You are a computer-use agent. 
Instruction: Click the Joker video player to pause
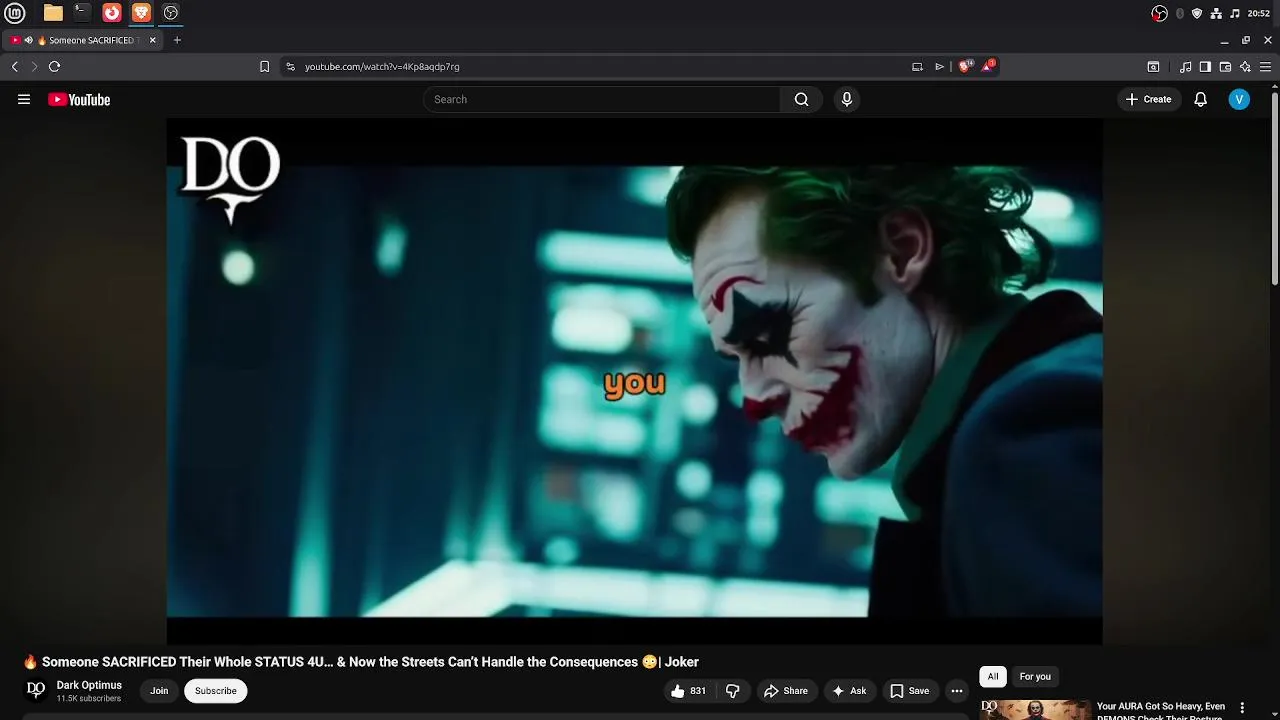click(634, 381)
